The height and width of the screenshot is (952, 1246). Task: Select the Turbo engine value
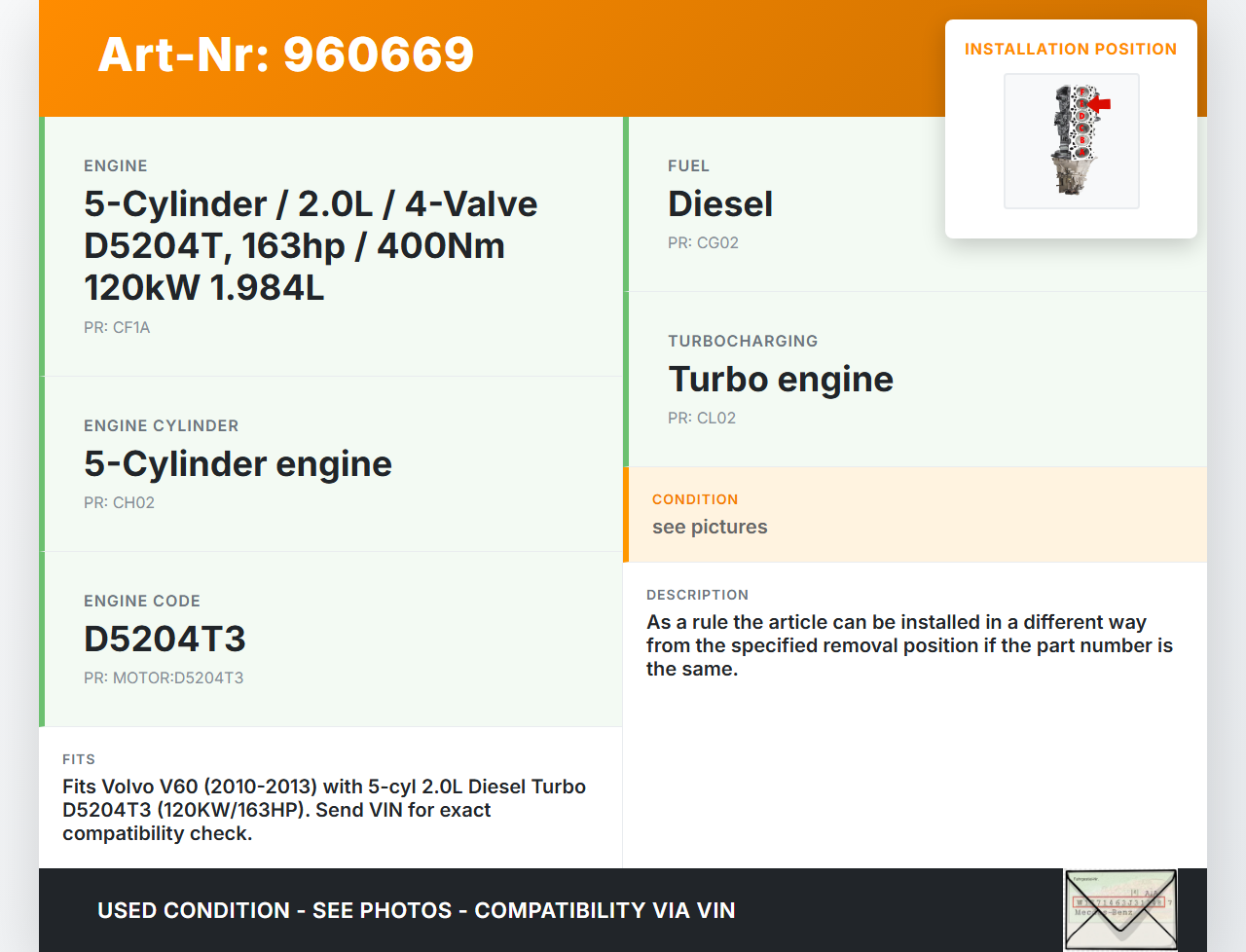pyautogui.click(x=781, y=380)
